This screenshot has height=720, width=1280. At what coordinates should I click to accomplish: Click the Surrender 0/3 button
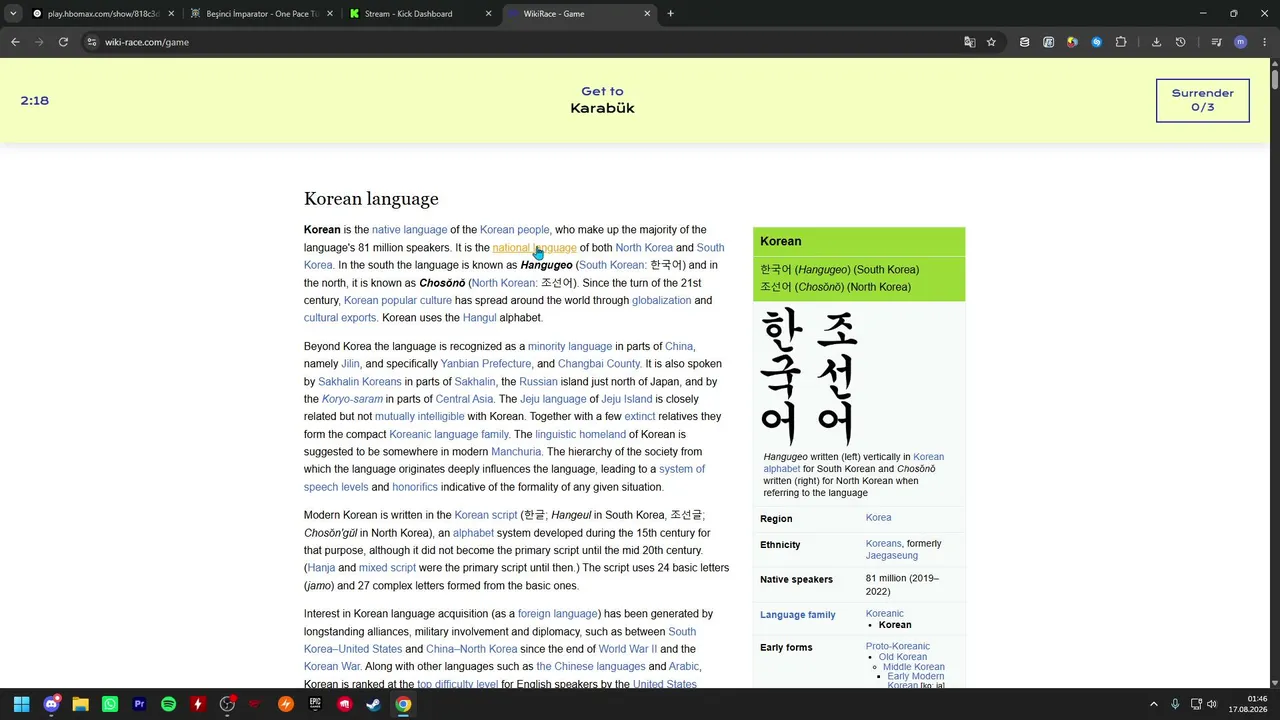pos(1202,100)
